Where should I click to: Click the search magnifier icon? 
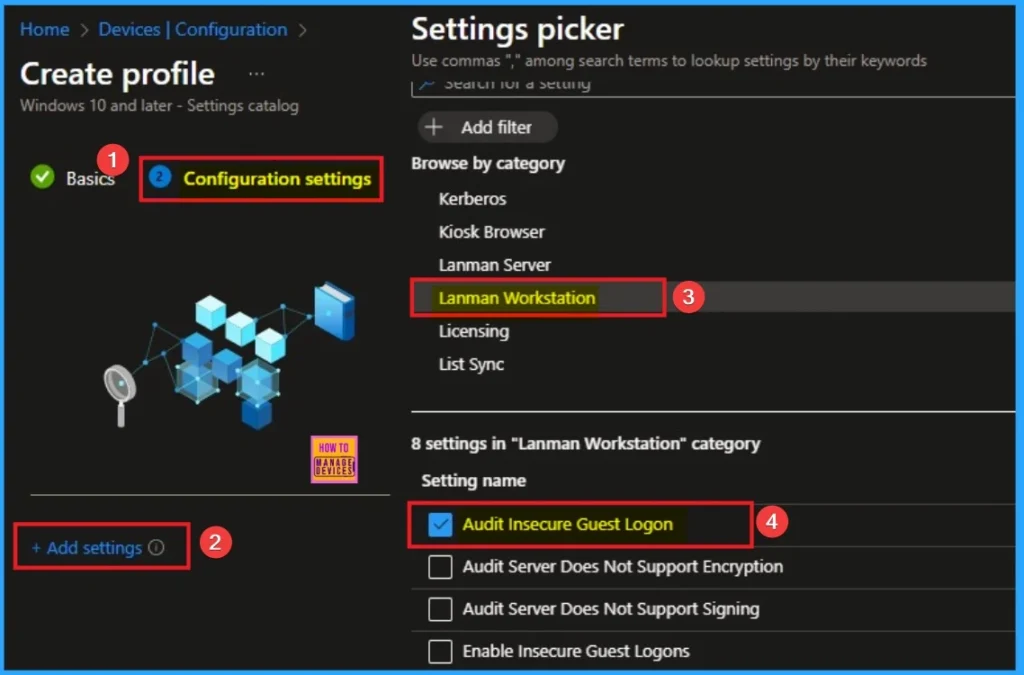point(426,85)
